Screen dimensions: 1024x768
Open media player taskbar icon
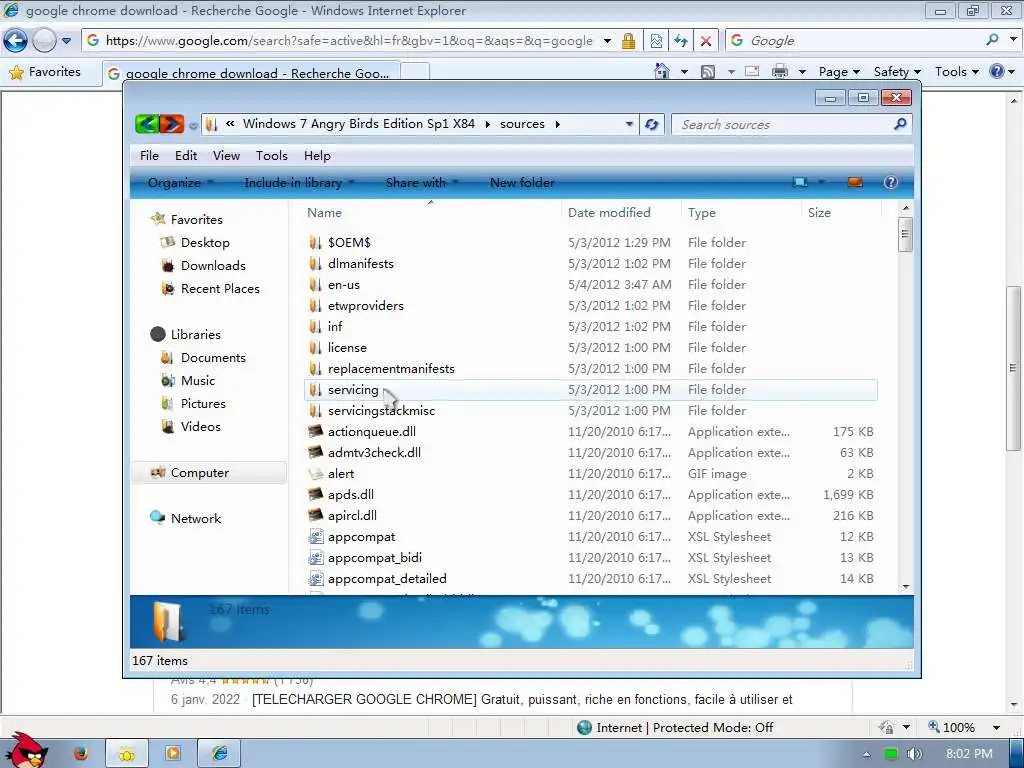point(172,754)
